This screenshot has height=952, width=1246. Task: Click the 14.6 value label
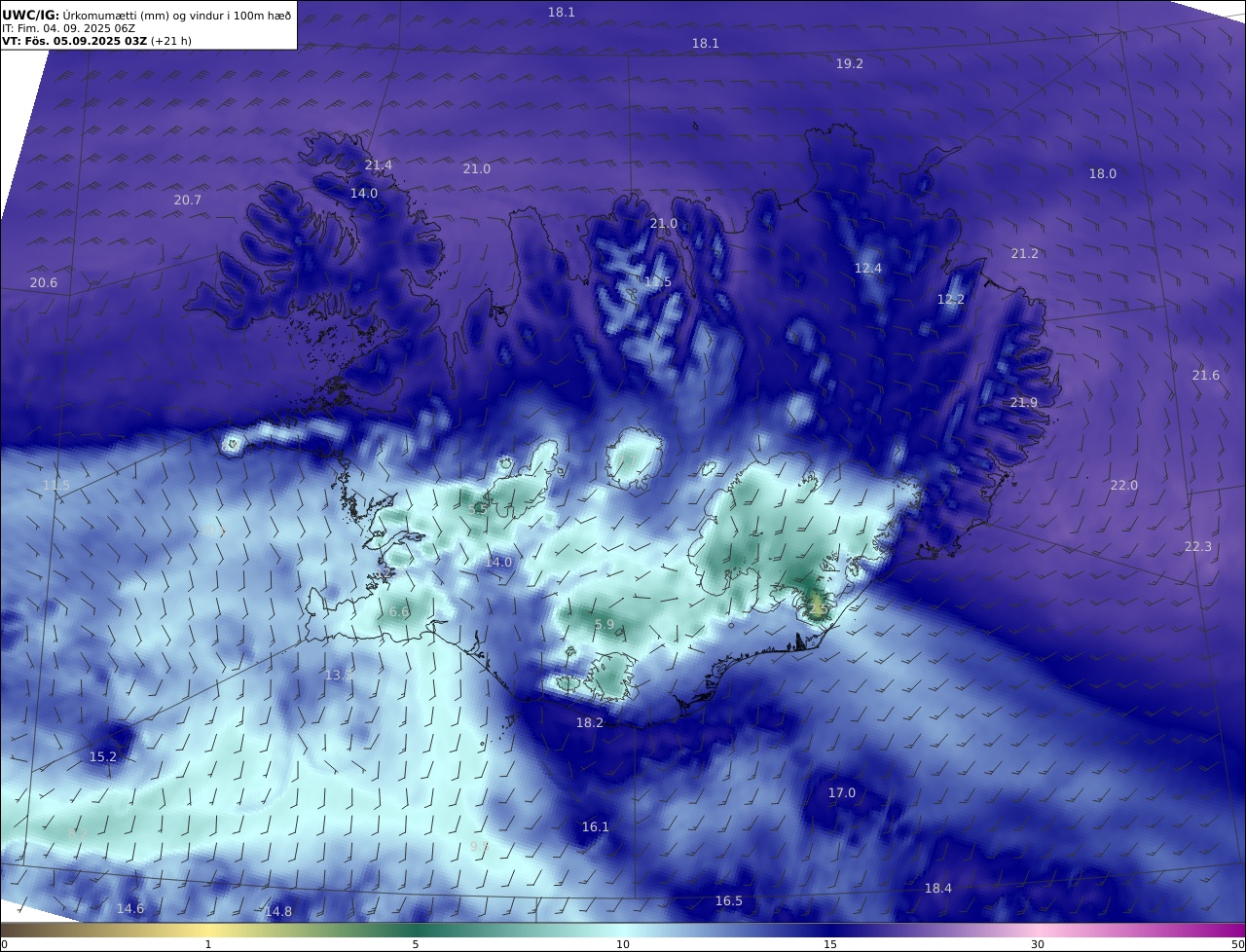coord(130,909)
